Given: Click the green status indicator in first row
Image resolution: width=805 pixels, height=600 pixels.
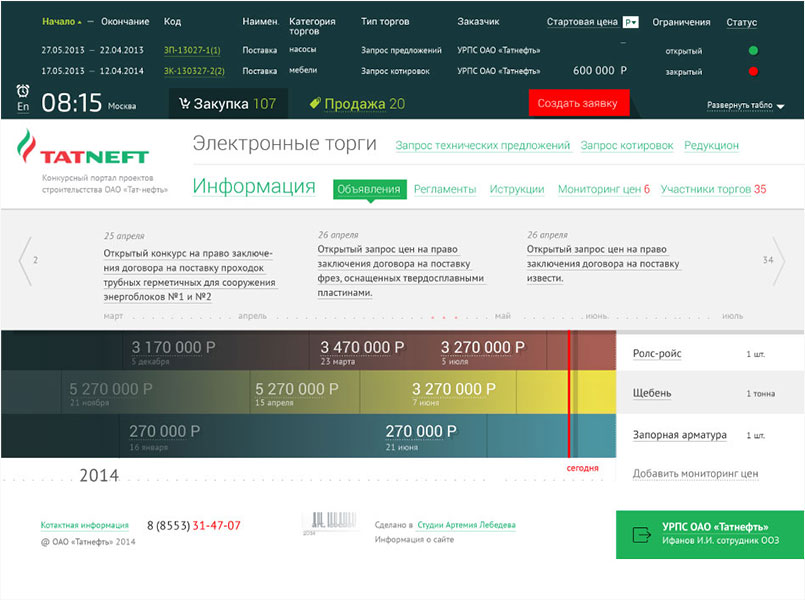Looking at the screenshot, I should coord(753,50).
